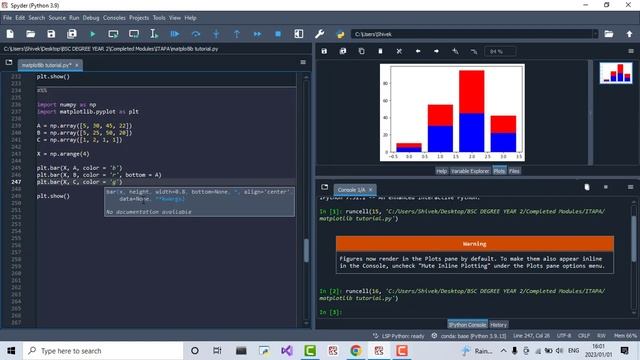Browse working directory folder icon
The width and height of the screenshot is (640, 360).
click(609, 34)
